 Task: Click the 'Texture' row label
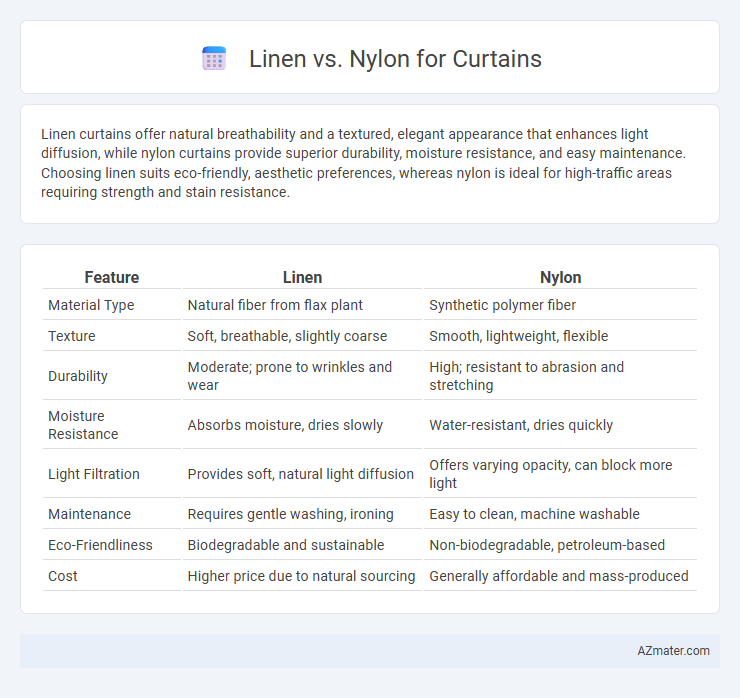72,336
